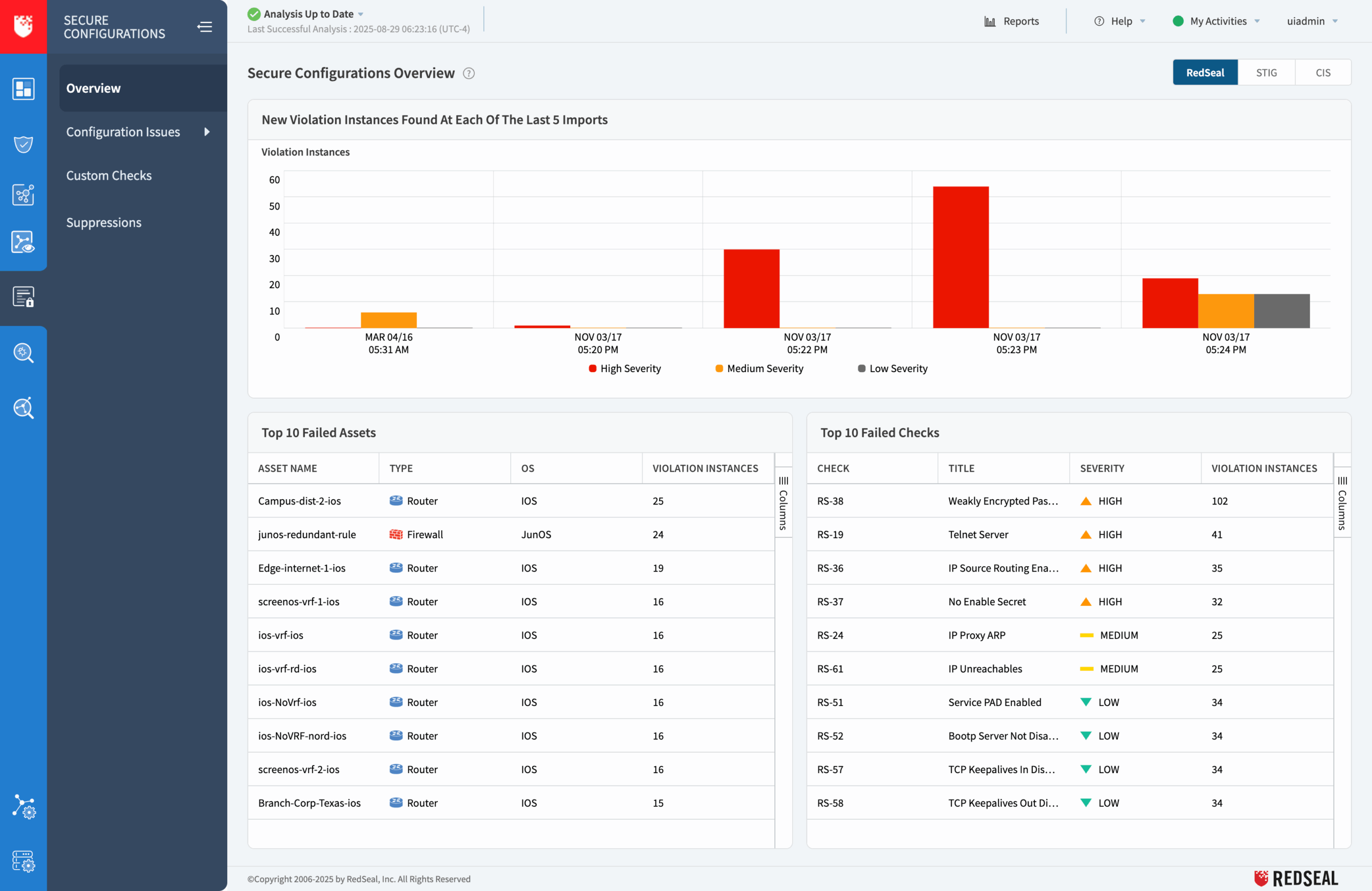Image resolution: width=1372 pixels, height=891 pixels.
Task: Open the magnifier analysis icon in rail
Action: click(x=23, y=408)
